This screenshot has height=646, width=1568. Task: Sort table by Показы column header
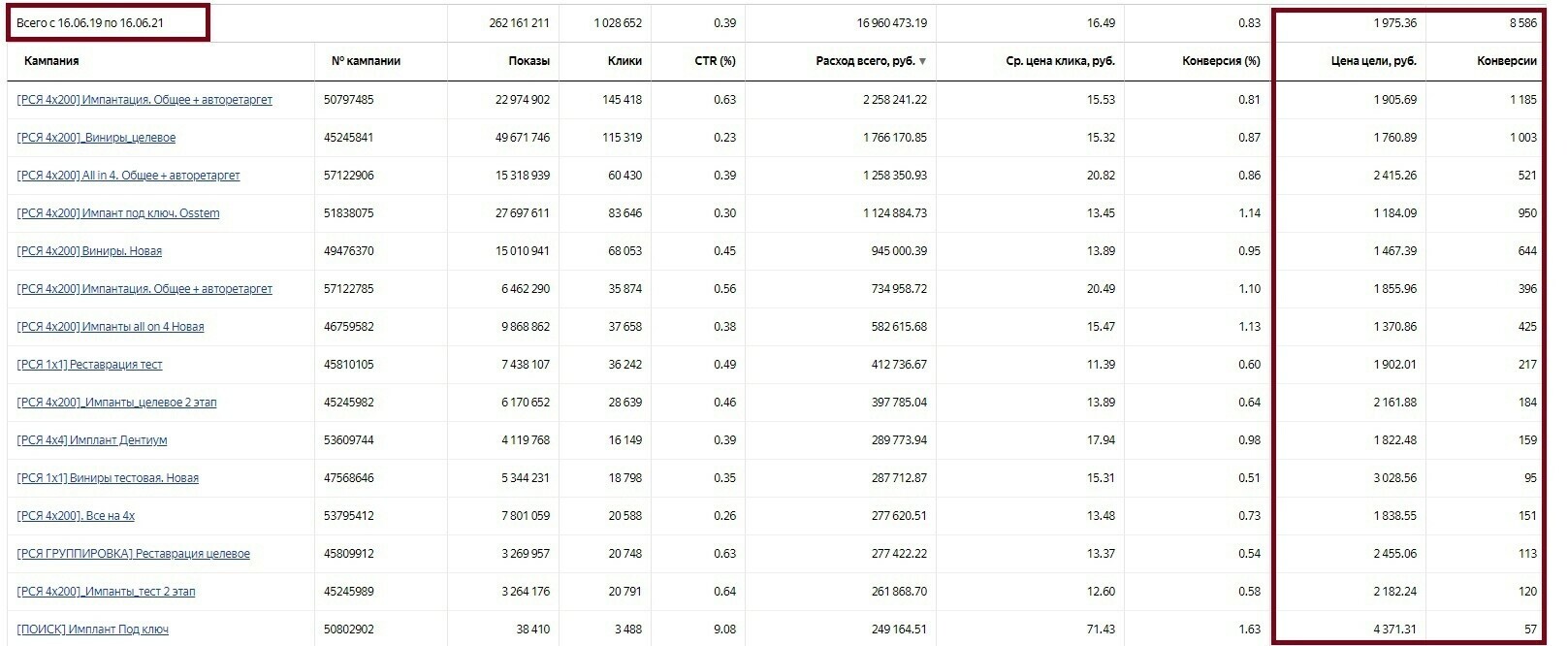[x=528, y=61]
